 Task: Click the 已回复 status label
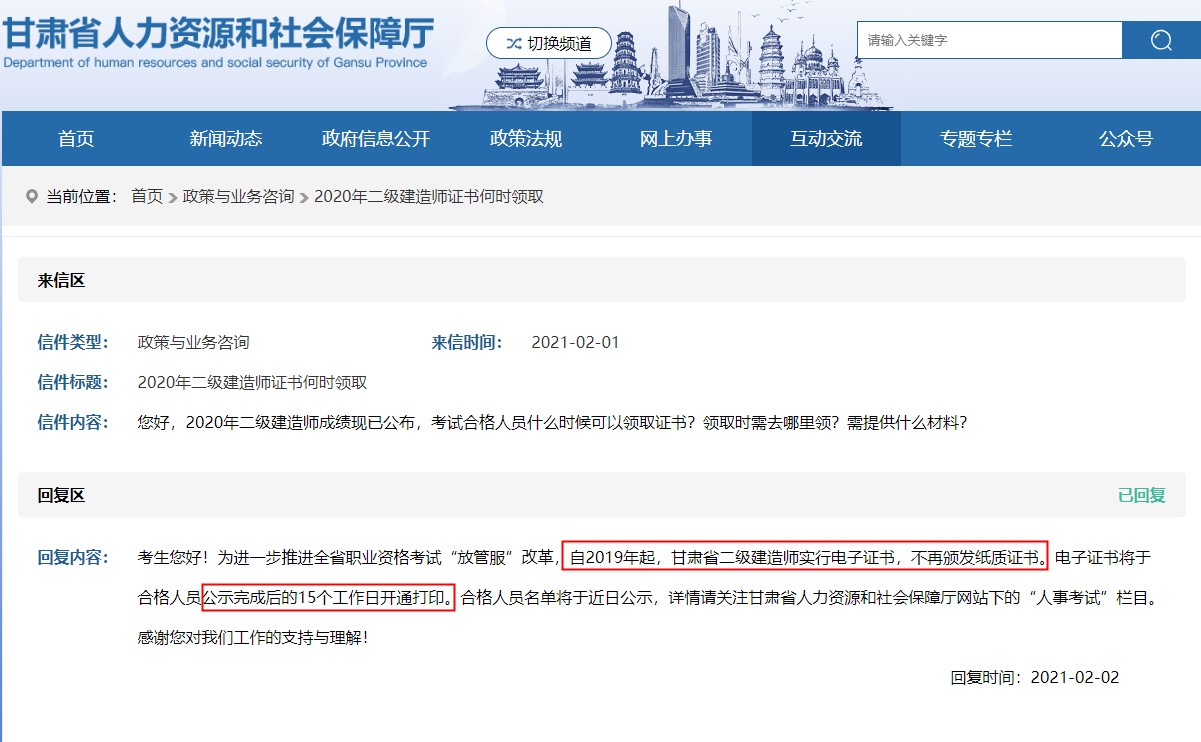pyautogui.click(x=1140, y=495)
